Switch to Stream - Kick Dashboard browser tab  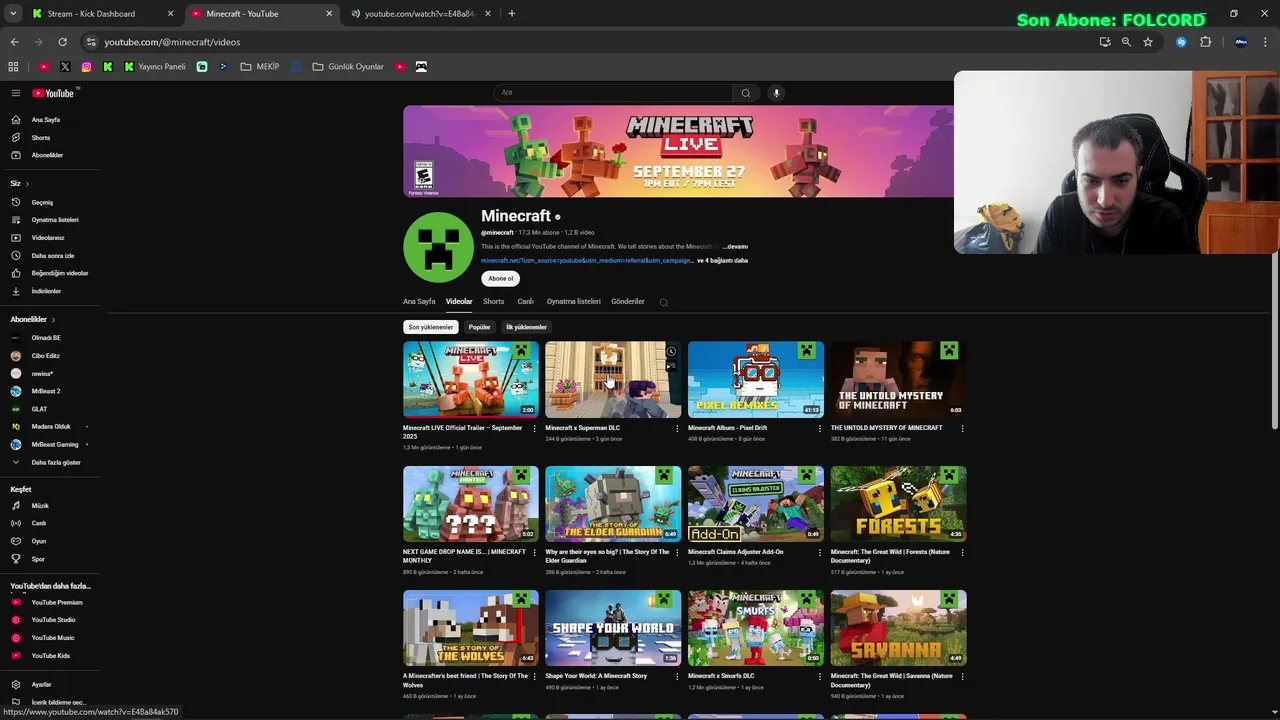click(x=102, y=14)
